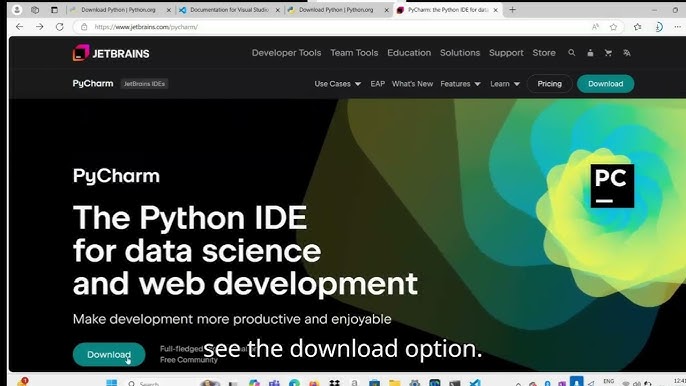
Task: Open the language translation icon
Action: [627, 53]
